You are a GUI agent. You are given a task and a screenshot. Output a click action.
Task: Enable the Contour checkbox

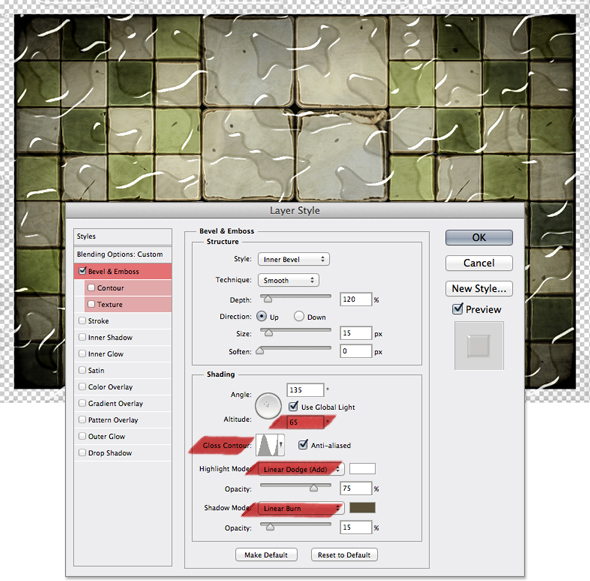coord(91,287)
